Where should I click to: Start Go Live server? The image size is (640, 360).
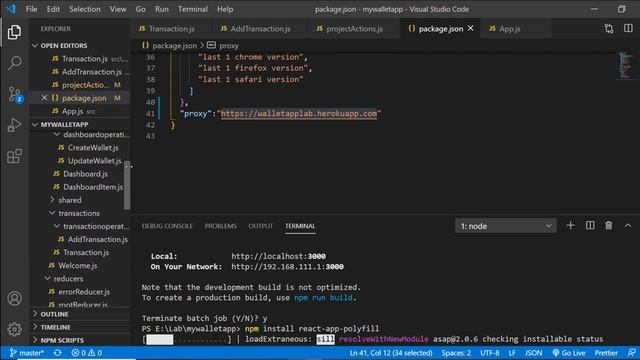(569, 353)
